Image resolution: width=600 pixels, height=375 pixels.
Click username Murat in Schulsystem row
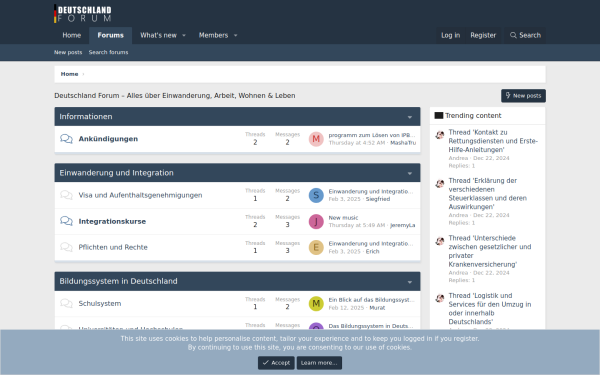[377, 308]
